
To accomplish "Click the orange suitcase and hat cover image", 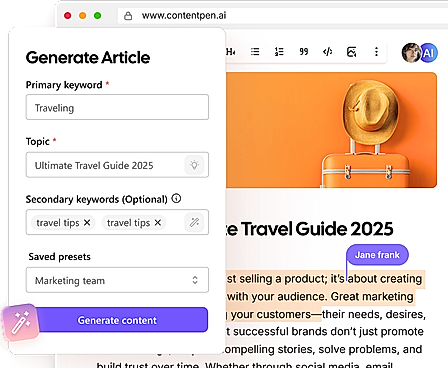I will (x=332, y=130).
